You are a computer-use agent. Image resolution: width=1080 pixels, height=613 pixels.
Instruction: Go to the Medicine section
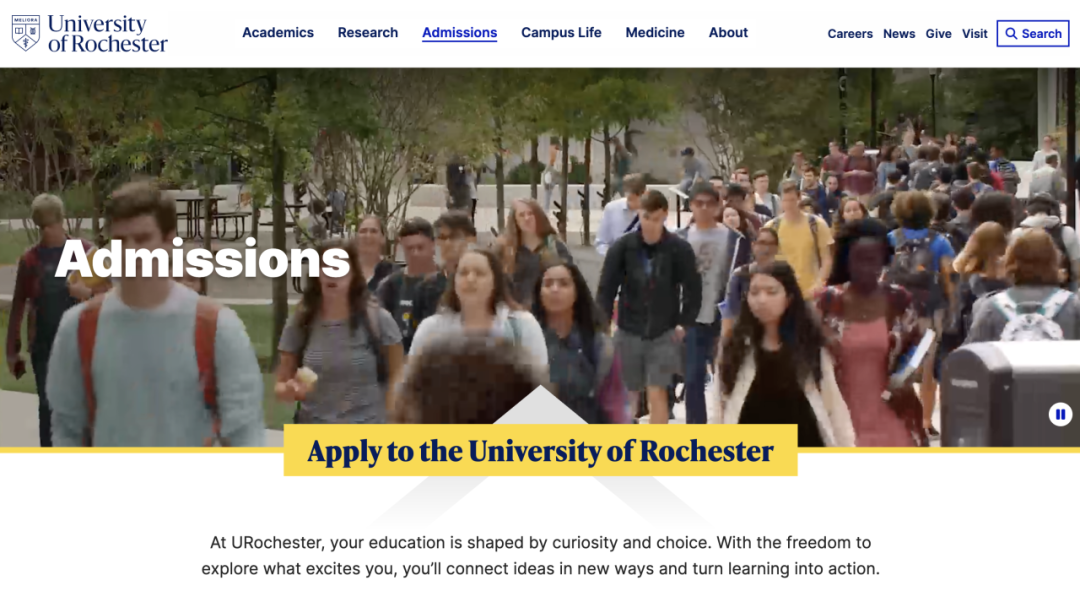[654, 32]
